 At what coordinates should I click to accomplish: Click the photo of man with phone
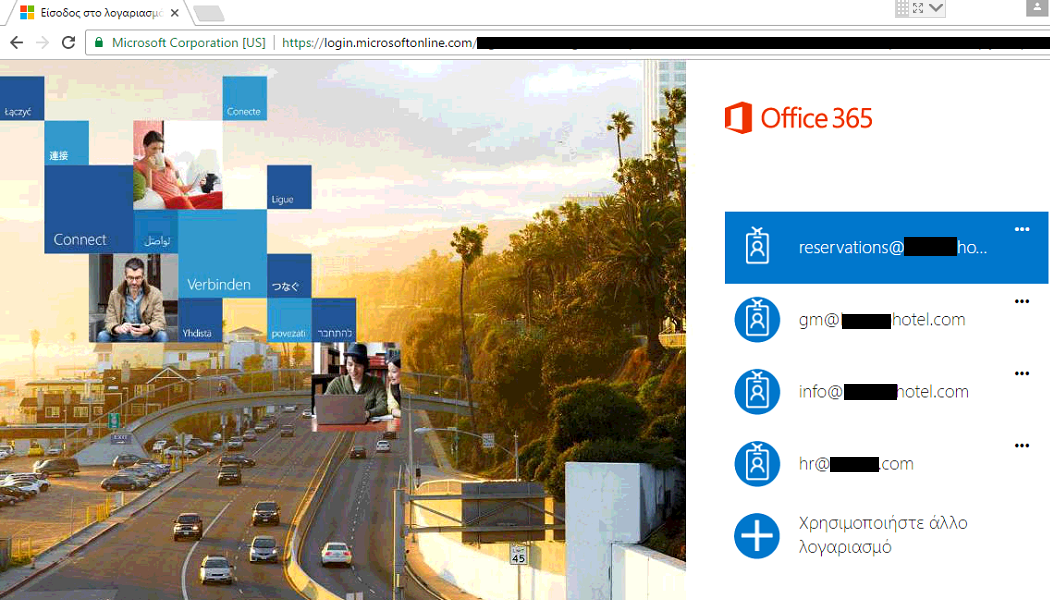pyautogui.click(x=133, y=297)
